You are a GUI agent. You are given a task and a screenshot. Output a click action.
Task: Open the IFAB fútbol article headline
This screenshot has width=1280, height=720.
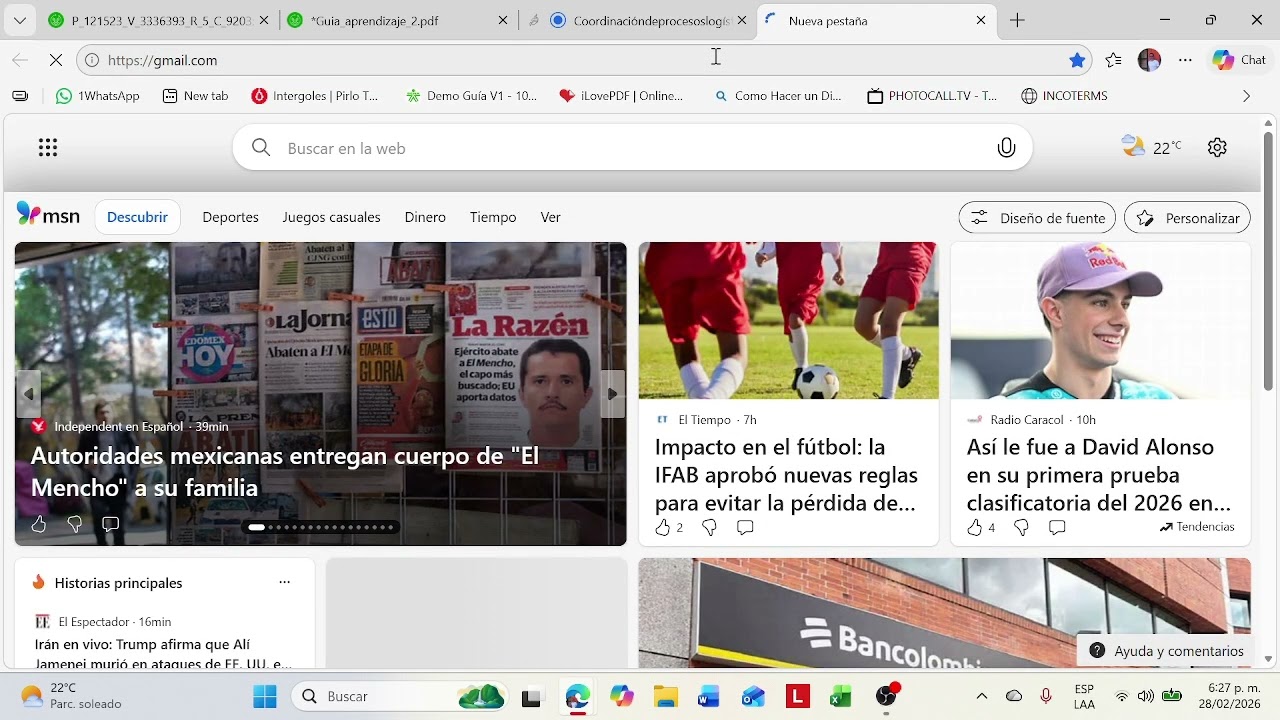pos(786,475)
